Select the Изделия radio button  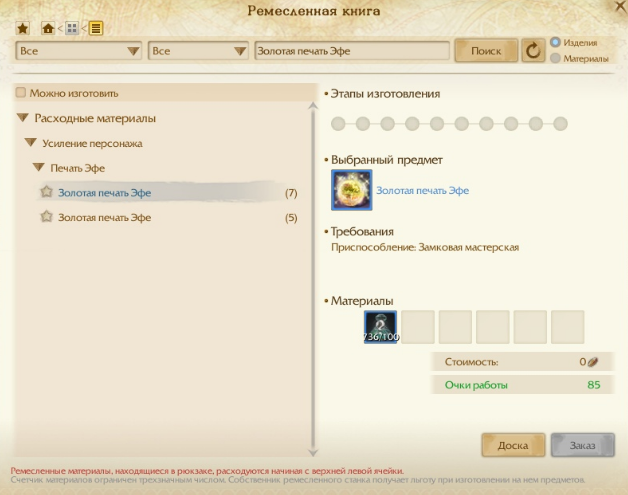pos(555,42)
